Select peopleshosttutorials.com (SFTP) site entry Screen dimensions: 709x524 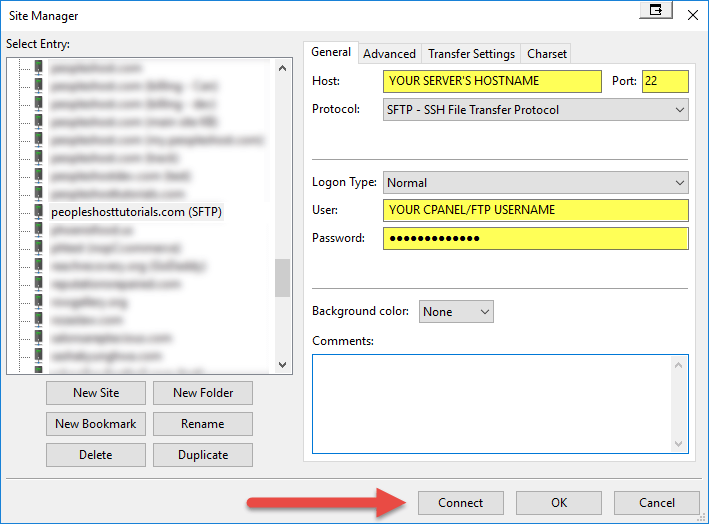click(x=136, y=212)
